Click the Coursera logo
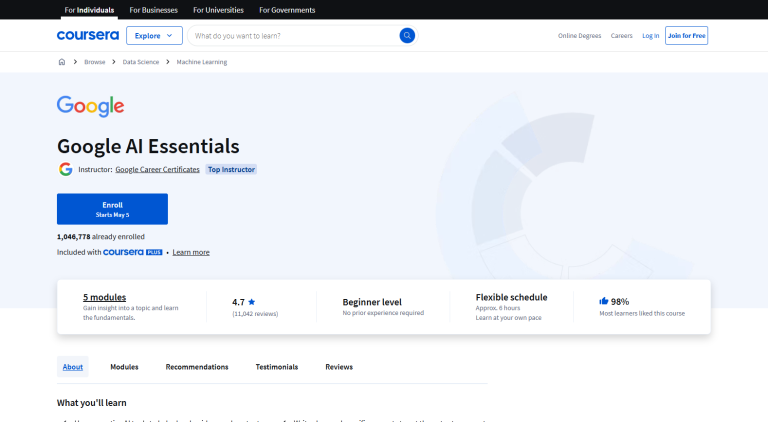This screenshot has width=768, height=422. click(x=88, y=35)
